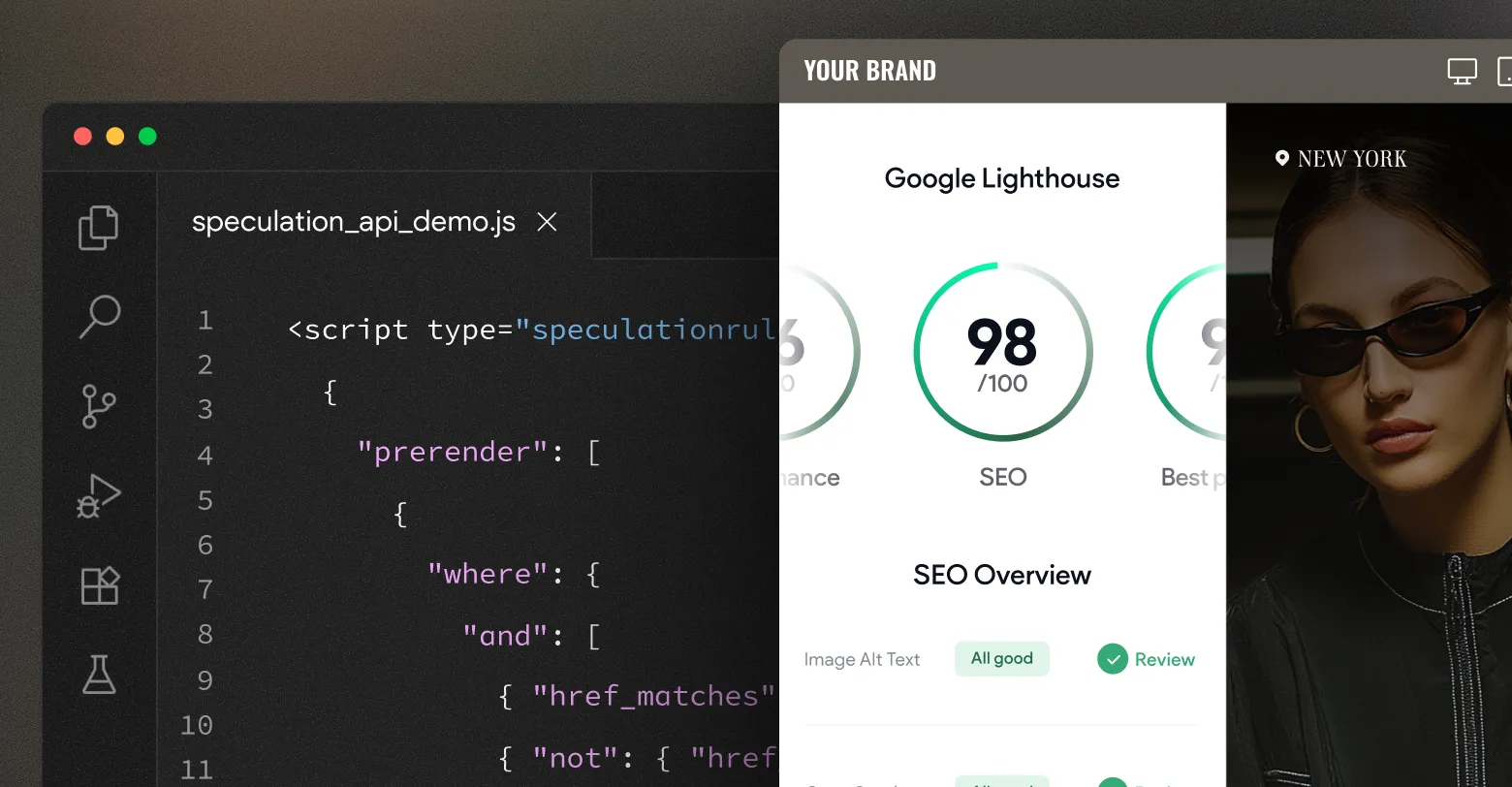Image resolution: width=1512 pixels, height=787 pixels.
Task: Click the "SEO" label under the 98 gauge
Action: coord(1003,477)
